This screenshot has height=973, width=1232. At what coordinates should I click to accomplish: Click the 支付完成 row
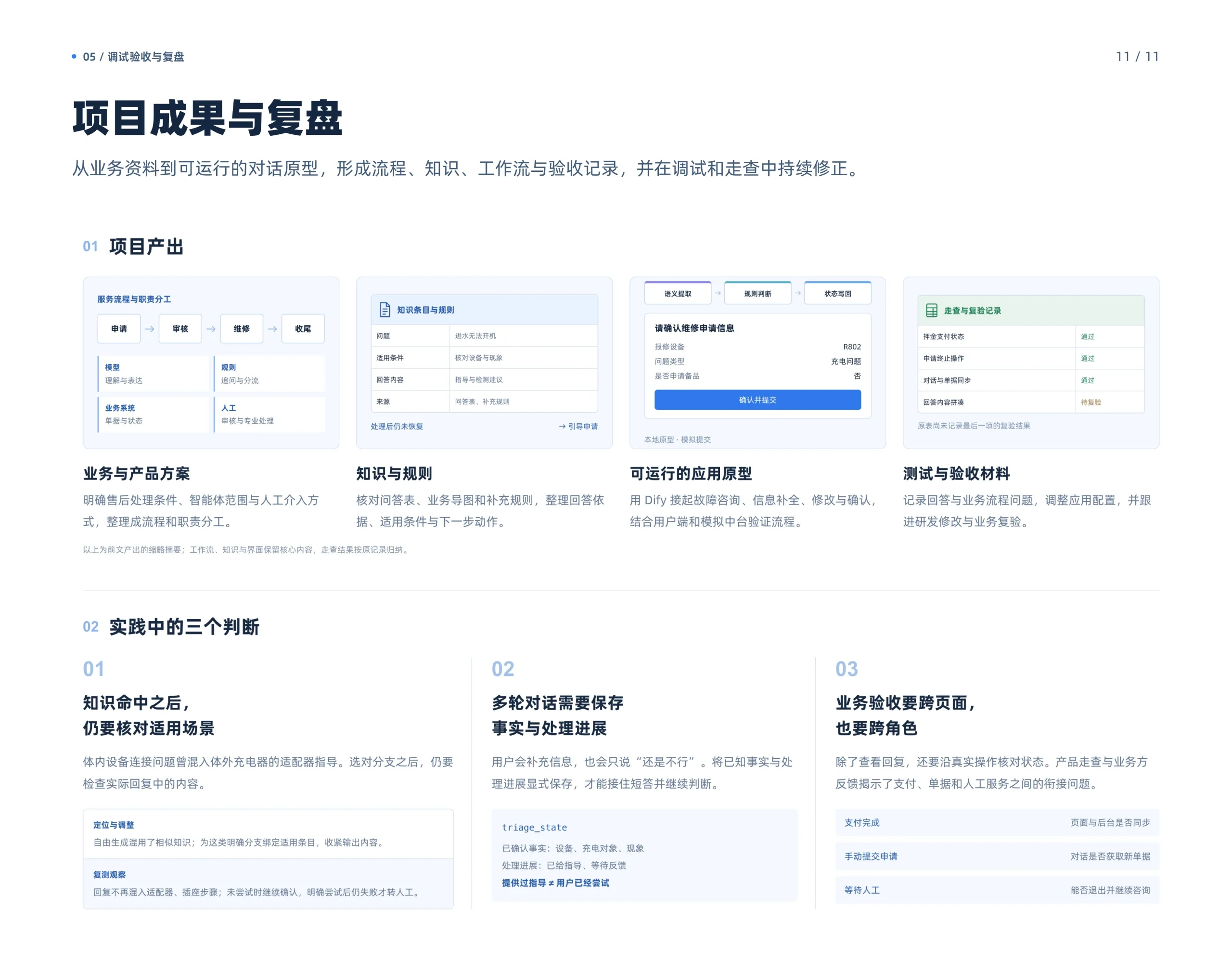[x=997, y=823]
